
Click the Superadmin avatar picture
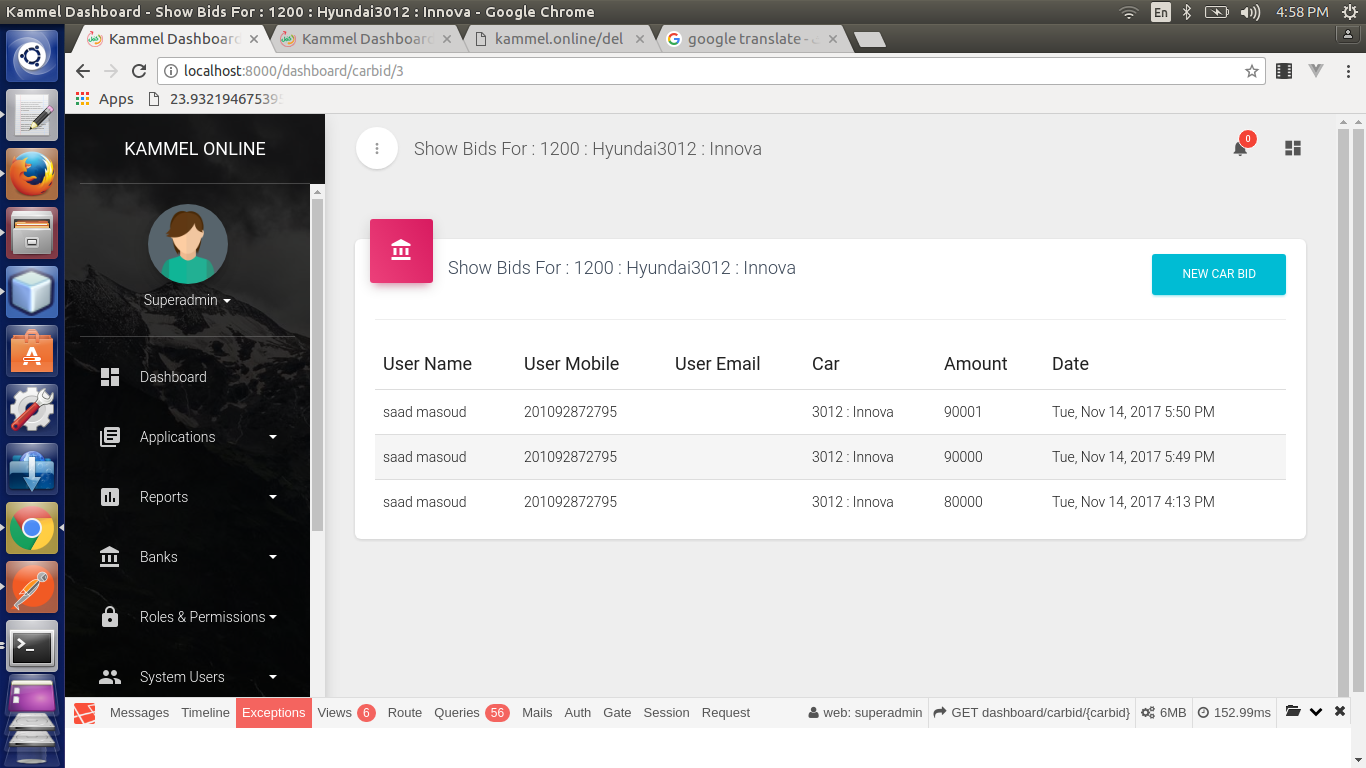coord(188,244)
